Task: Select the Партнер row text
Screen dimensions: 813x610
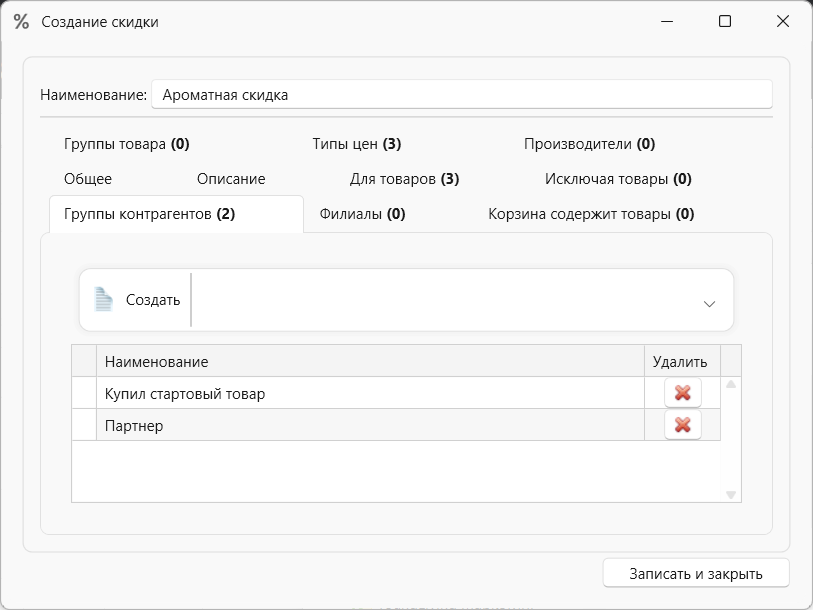Action: [134, 426]
